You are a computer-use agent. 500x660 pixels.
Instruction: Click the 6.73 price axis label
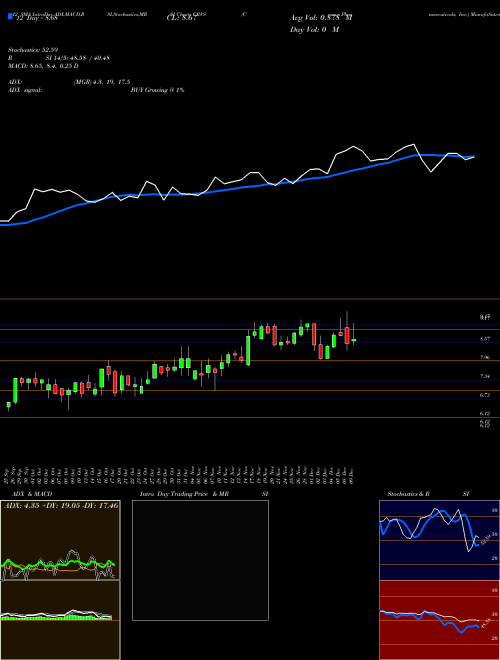[485, 395]
